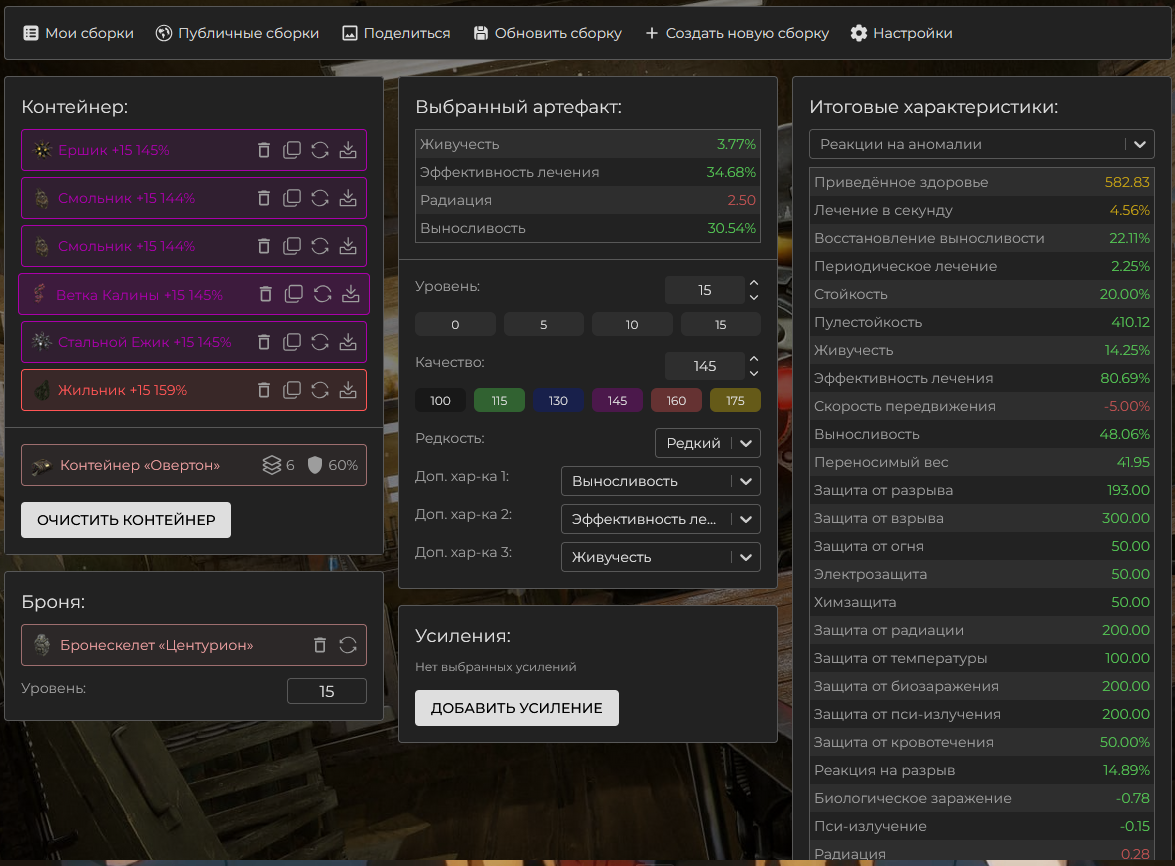Remove Бронескелет «Центурион» armor via trash icon
Image resolution: width=1175 pixels, height=866 pixels.
[320, 645]
